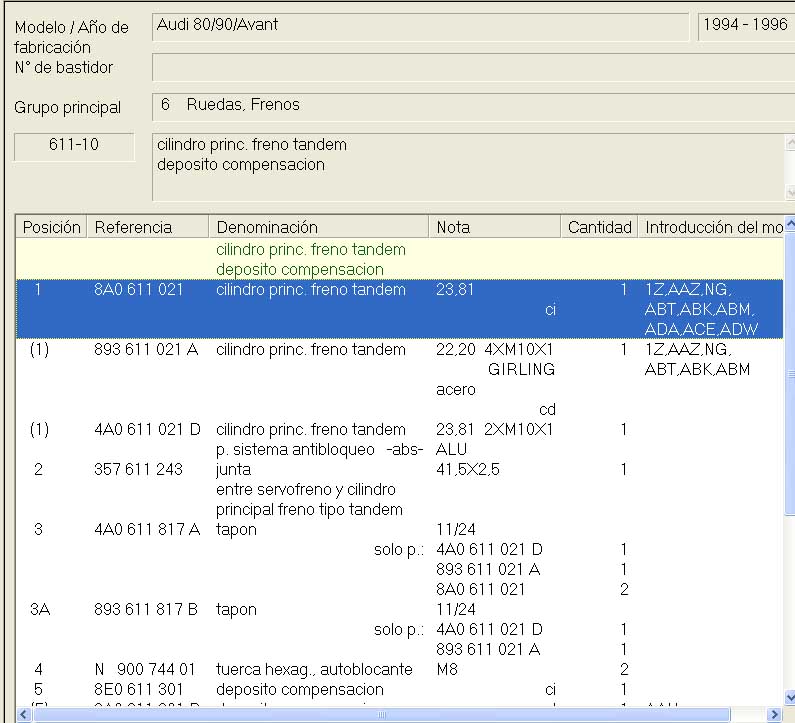Image resolution: width=795 pixels, height=723 pixels.
Task: Click the horizontal scroll right arrow
Action: click(x=774, y=714)
